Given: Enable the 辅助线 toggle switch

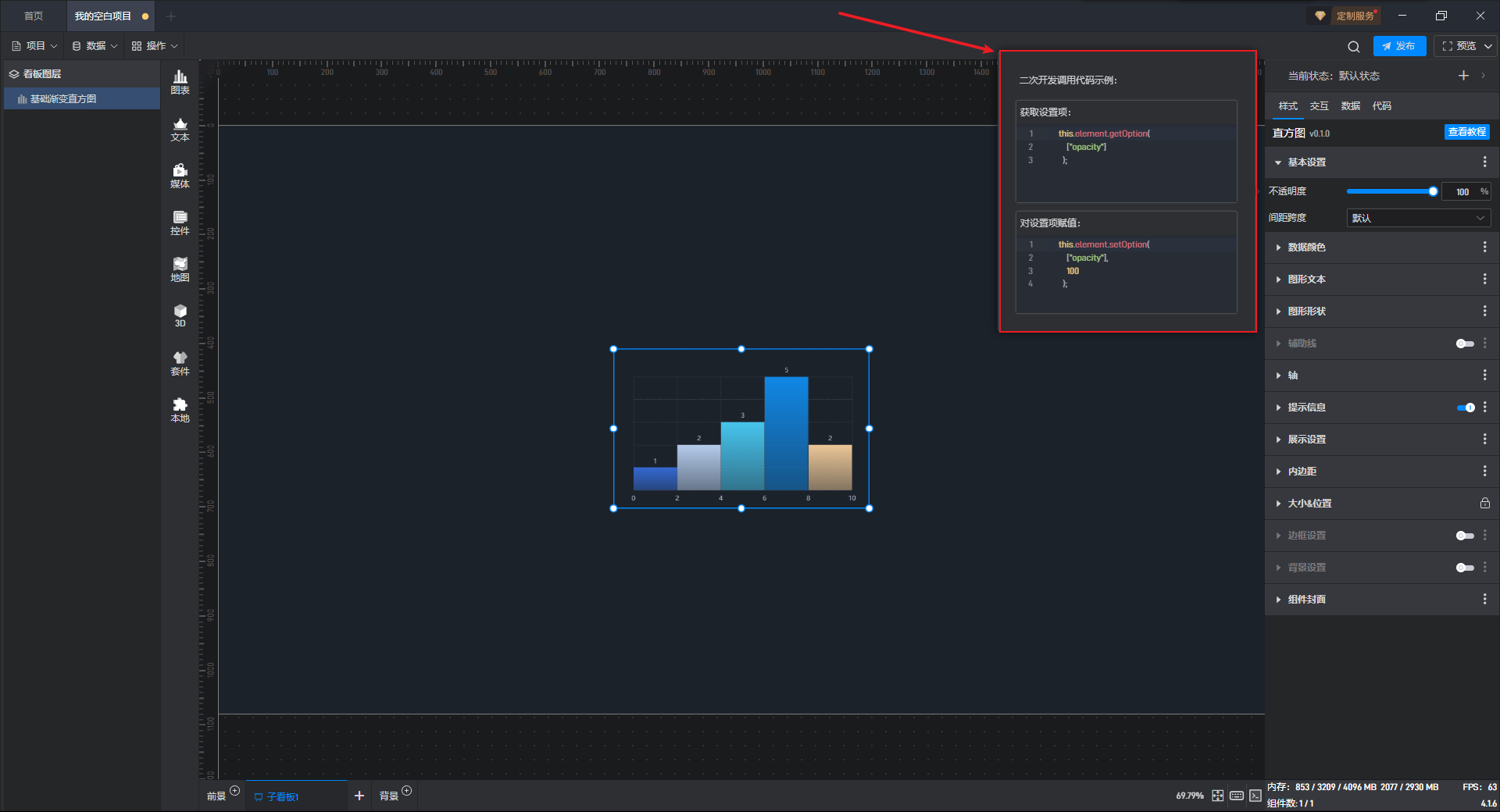Looking at the screenshot, I should point(1465,344).
